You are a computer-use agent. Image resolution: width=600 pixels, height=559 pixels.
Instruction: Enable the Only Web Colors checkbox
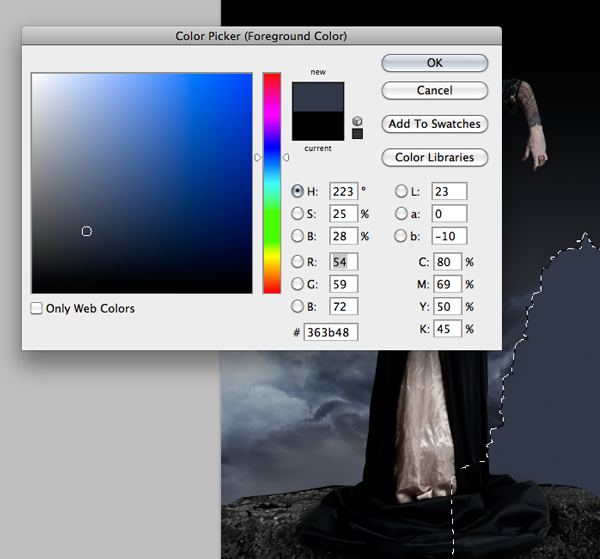pyautogui.click(x=36, y=308)
